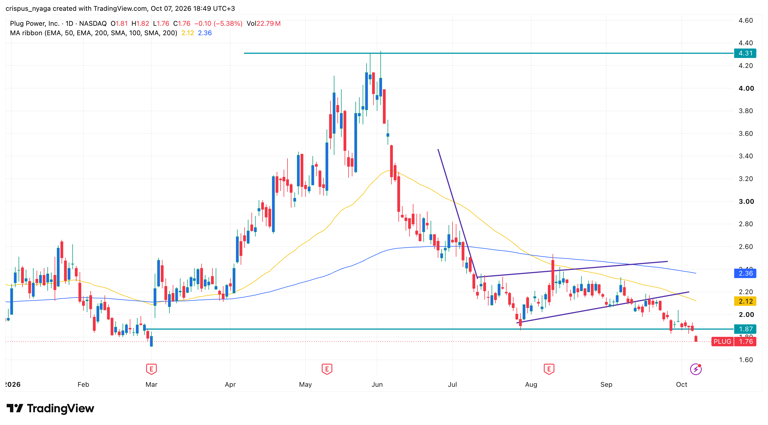Click the Sep label on time axis
This screenshot has width=768, height=425.
coord(606,384)
